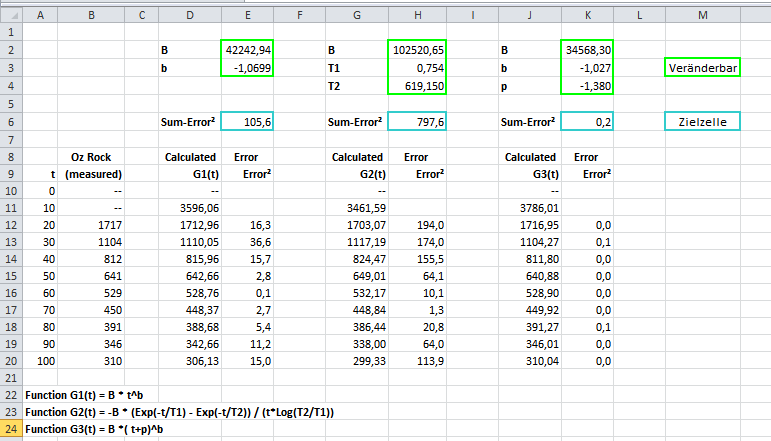This screenshot has height=441, width=771.
Task: Select column M header
Action: tap(703, 15)
